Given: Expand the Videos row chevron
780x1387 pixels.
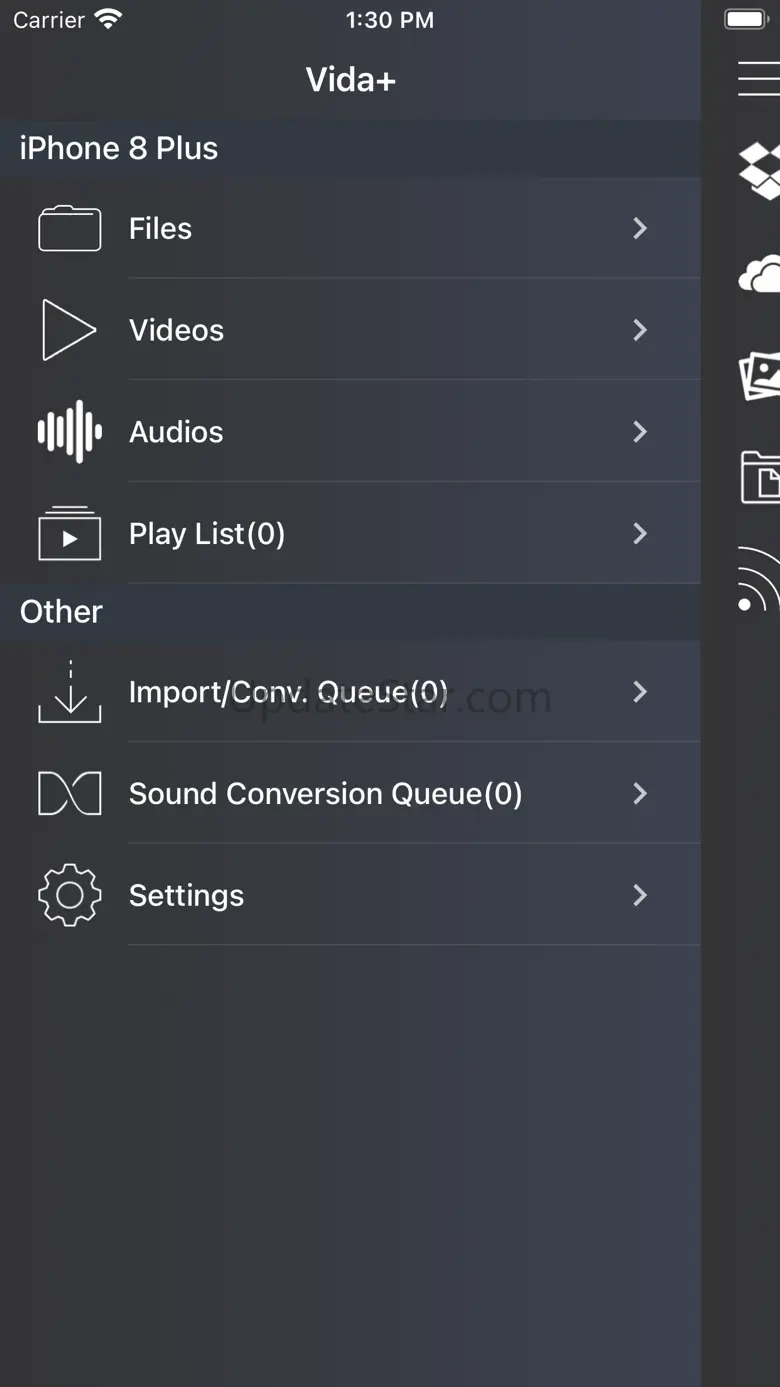Looking at the screenshot, I should point(640,330).
